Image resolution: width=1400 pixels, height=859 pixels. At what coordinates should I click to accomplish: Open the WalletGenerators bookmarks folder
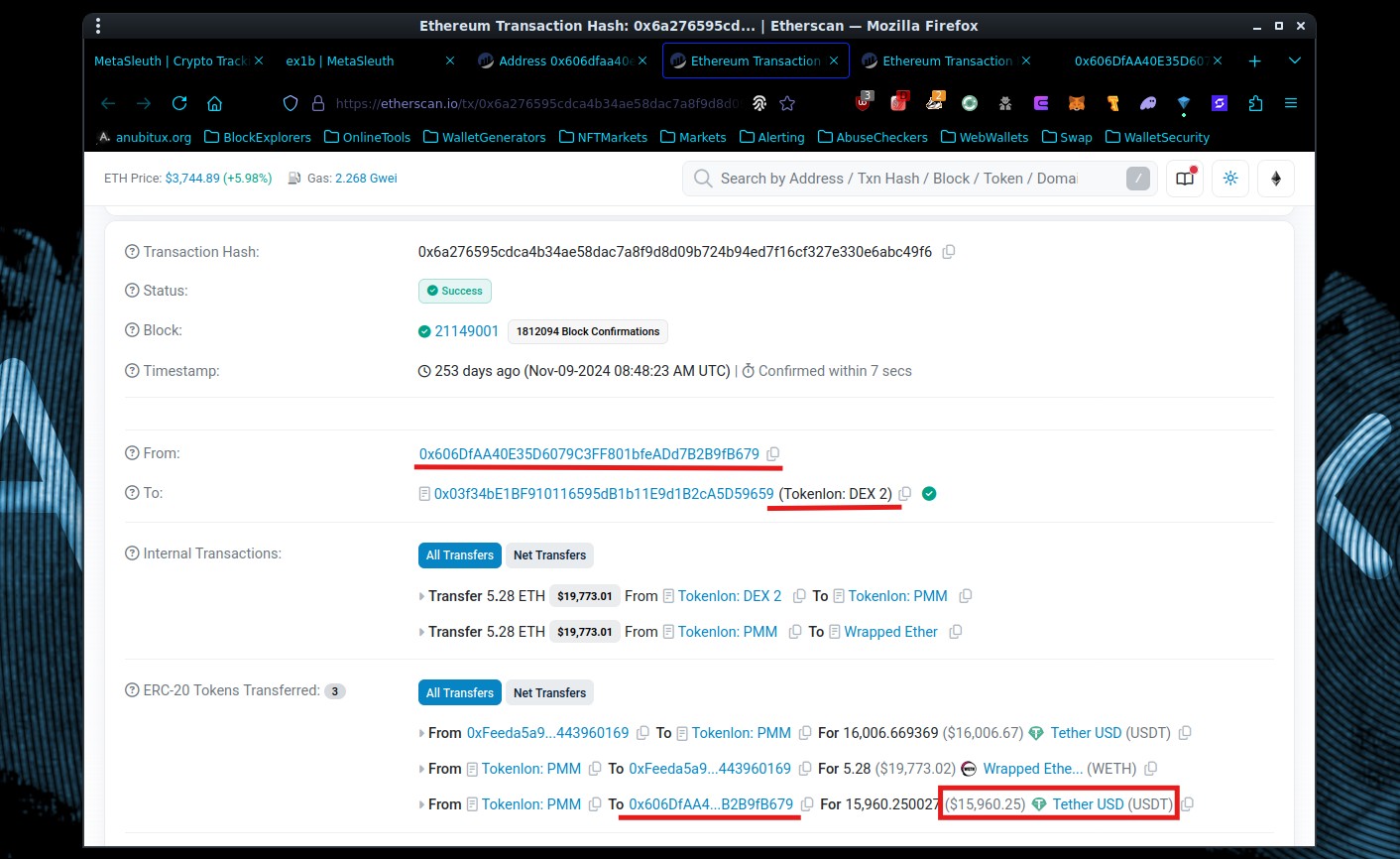coord(485,137)
